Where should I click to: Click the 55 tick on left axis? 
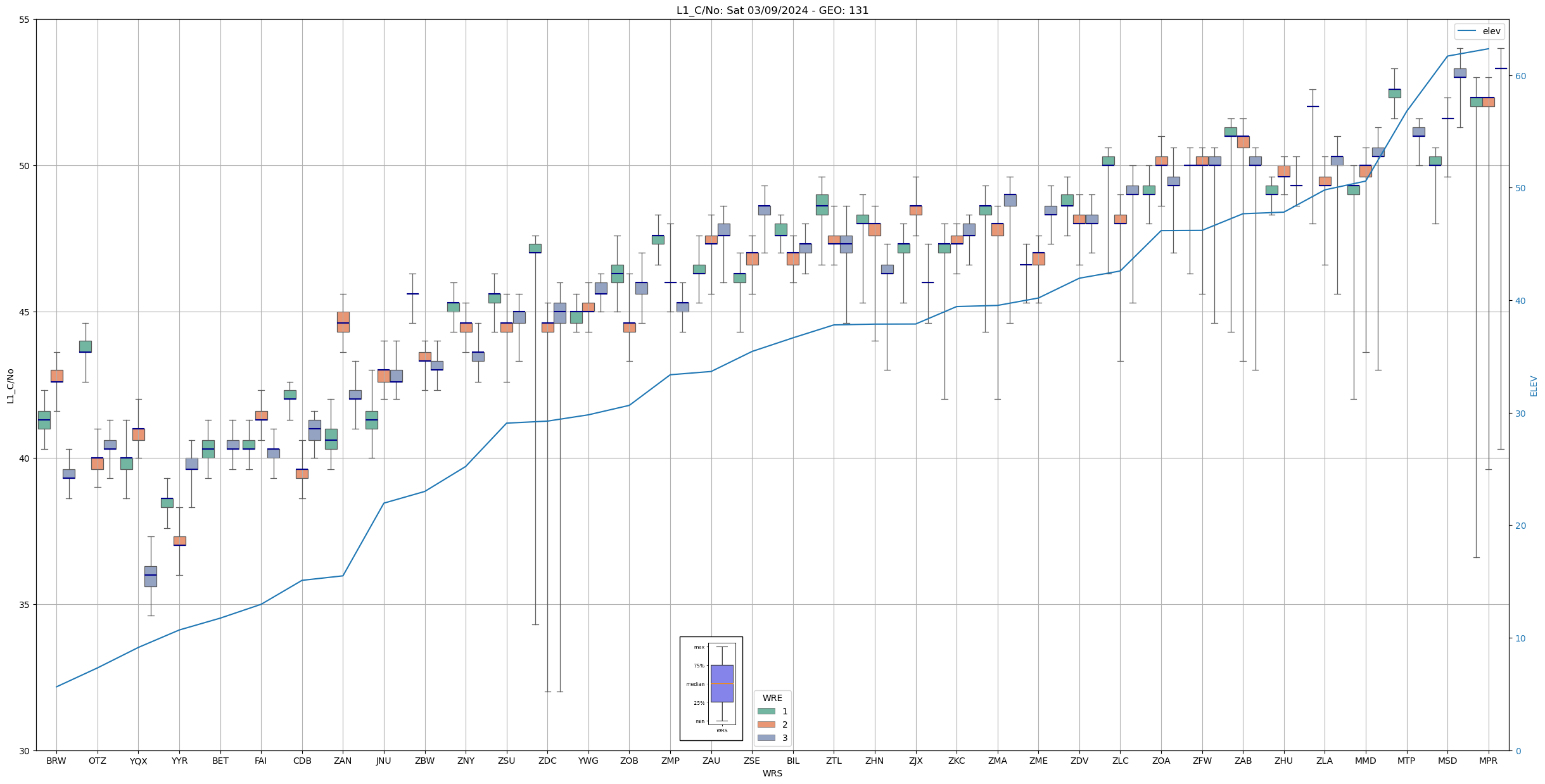tap(25, 20)
